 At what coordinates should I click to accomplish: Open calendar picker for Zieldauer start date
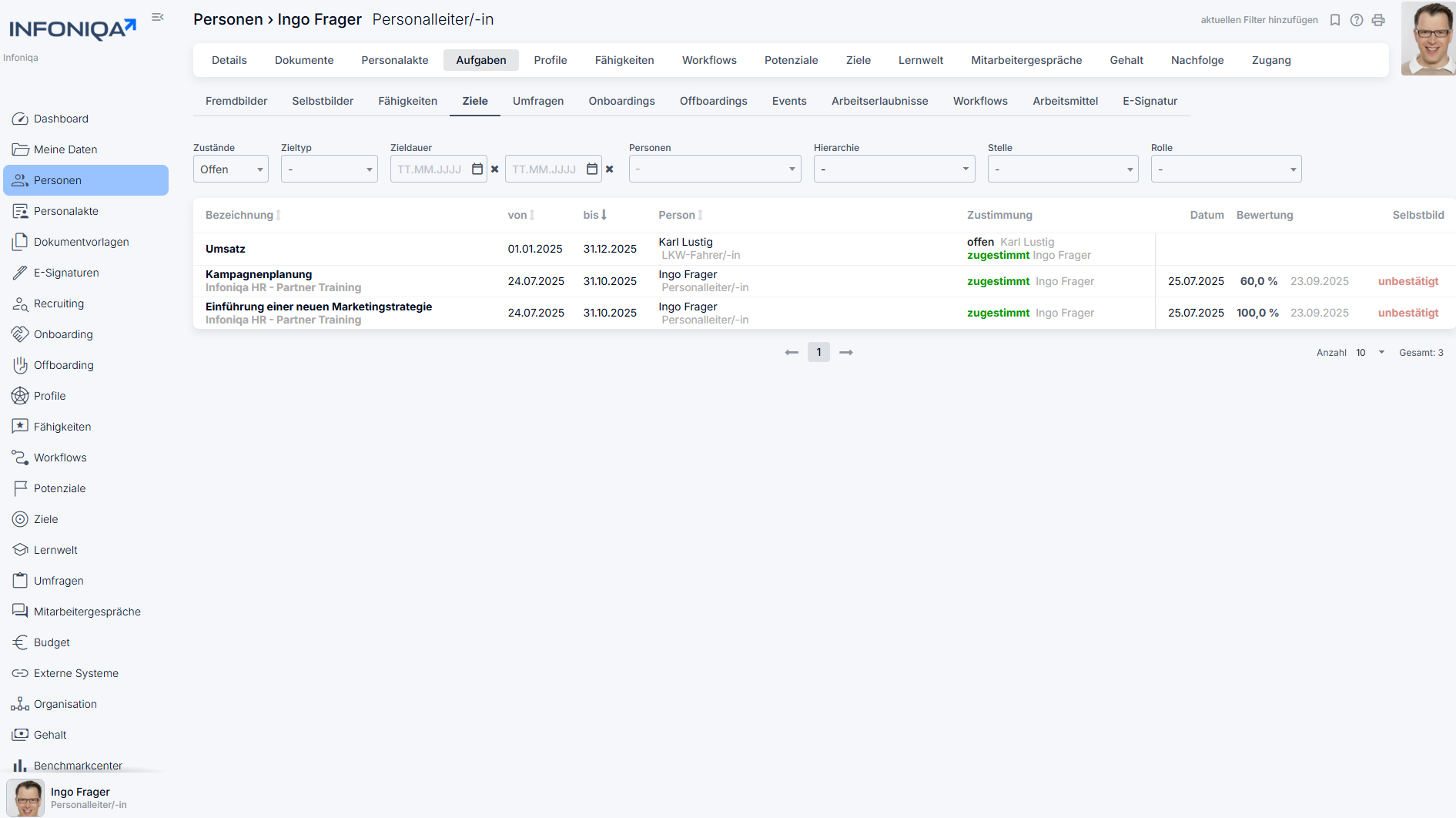[x=477, y=169]
